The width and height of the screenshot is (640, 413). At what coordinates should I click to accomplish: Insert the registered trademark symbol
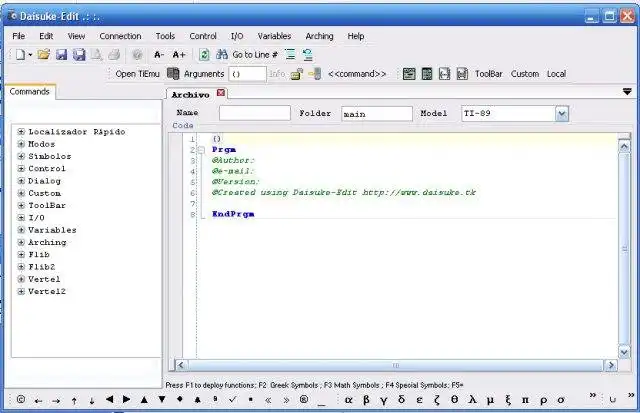click(304, 399)
